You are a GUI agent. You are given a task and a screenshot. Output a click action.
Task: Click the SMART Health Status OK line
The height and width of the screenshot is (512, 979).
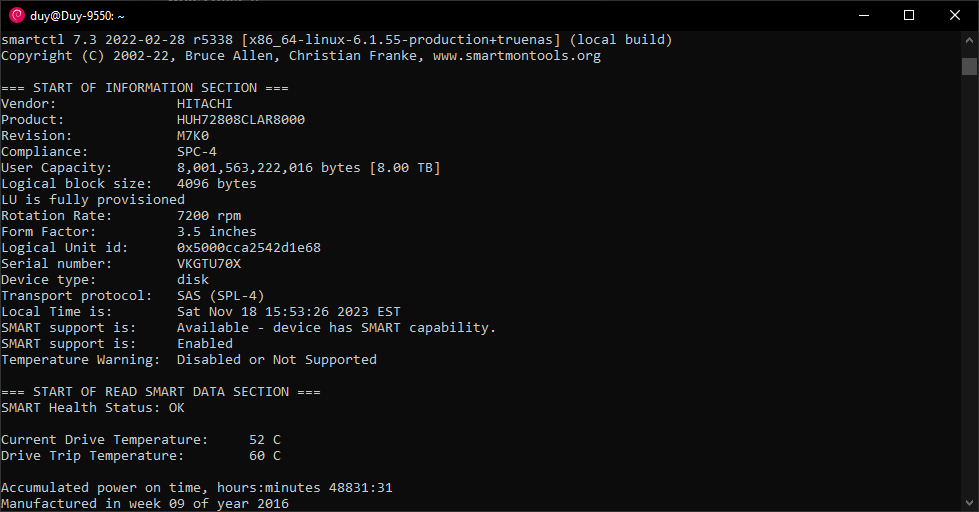pos(93,408)
